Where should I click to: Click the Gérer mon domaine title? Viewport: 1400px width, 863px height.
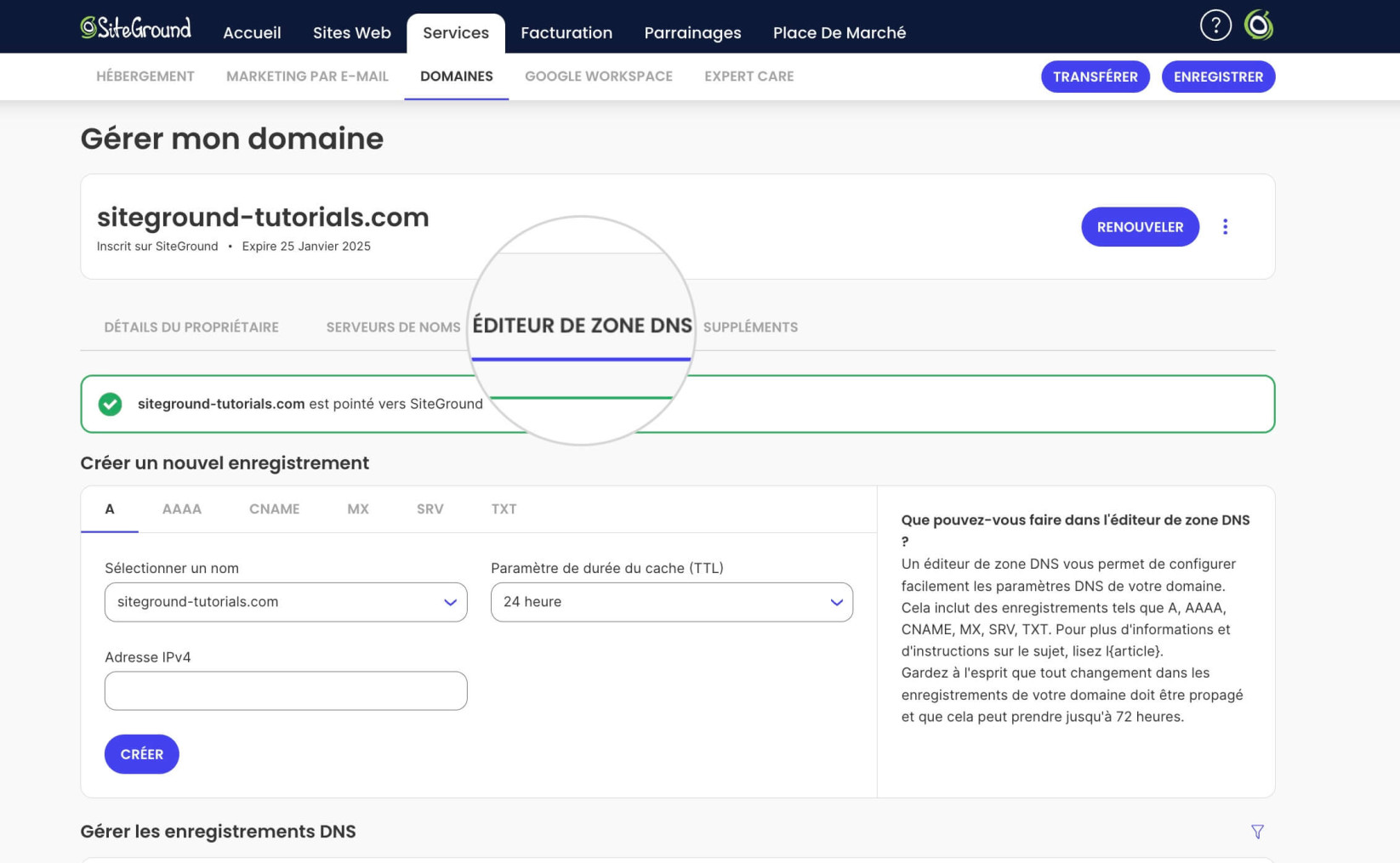tap(231, 139)
